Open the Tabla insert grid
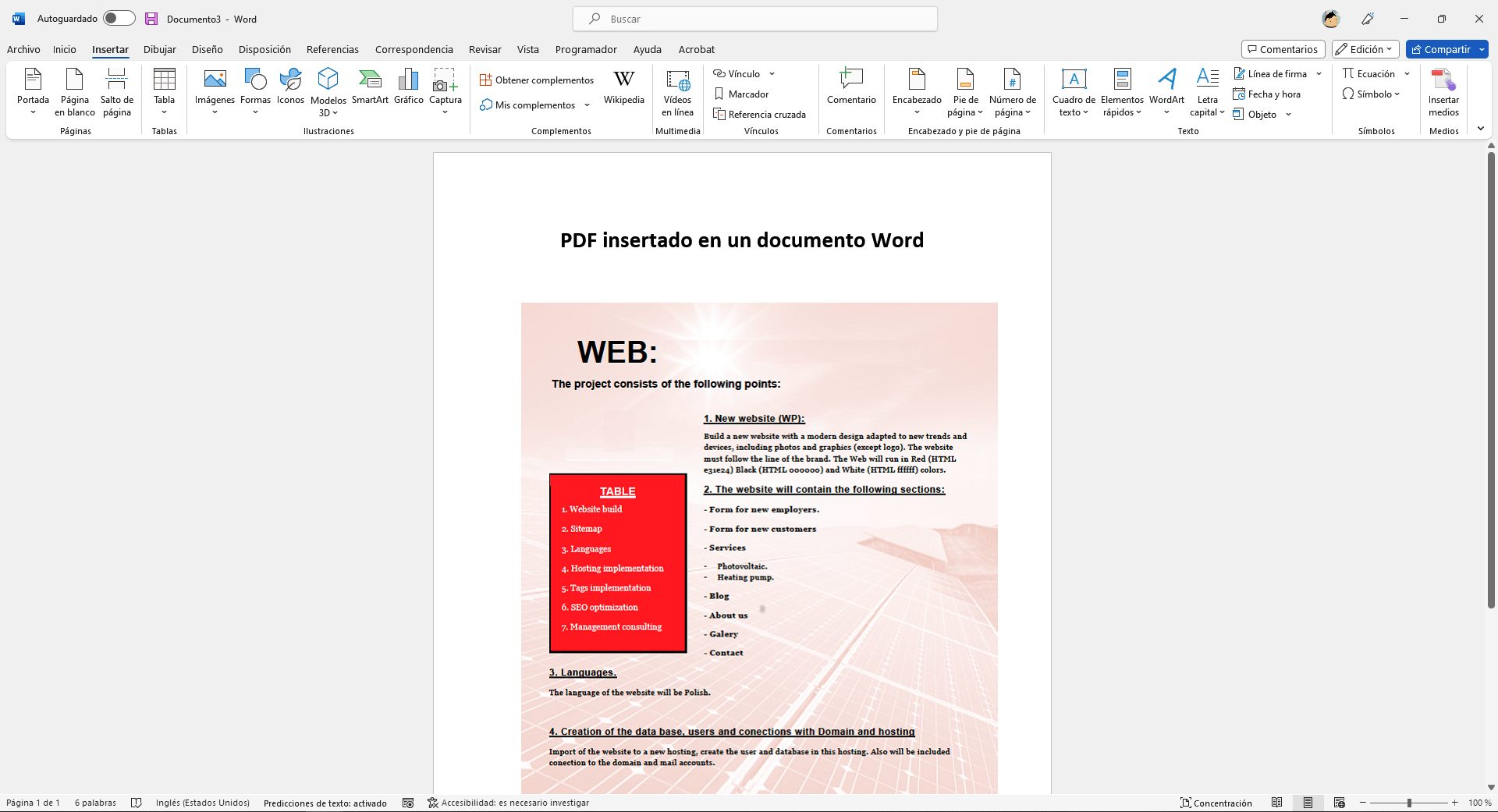The height and width of the screenshot is (812, 1498). [164, 92]
